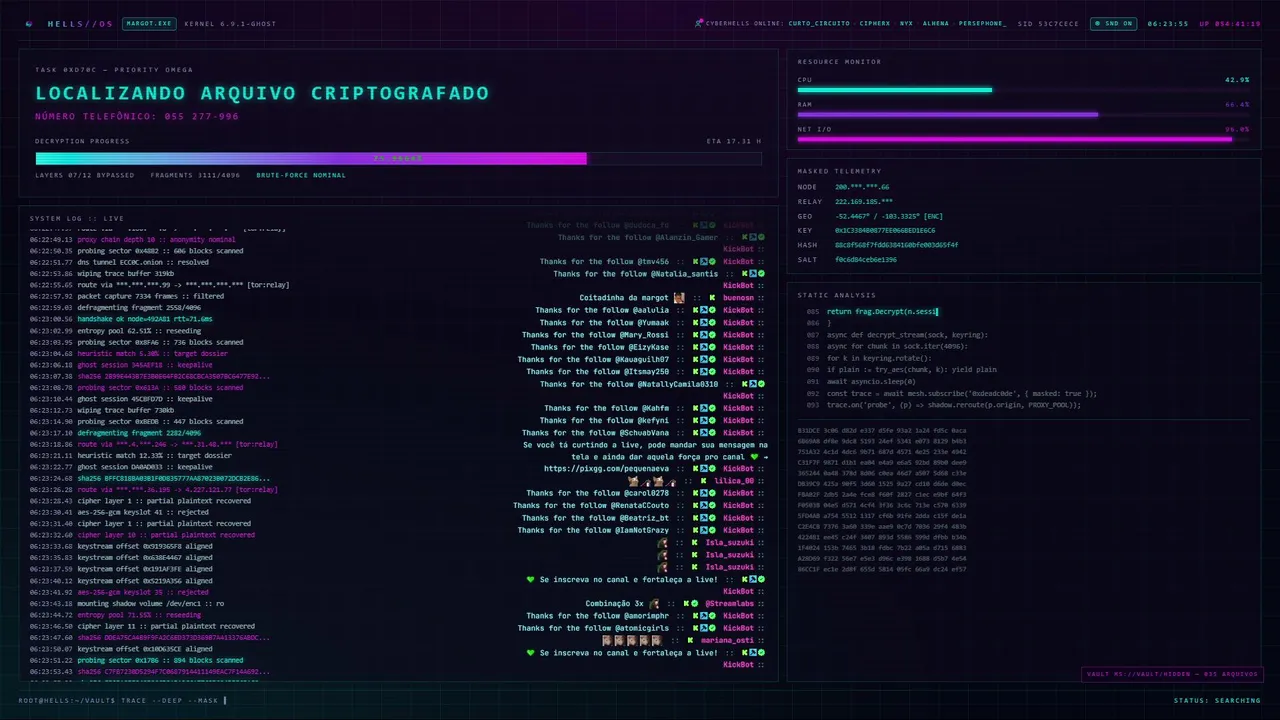This screenshot has height=720, width=1280.
Task: Click the GEO coordinates value
Action: tap(889, 216)
